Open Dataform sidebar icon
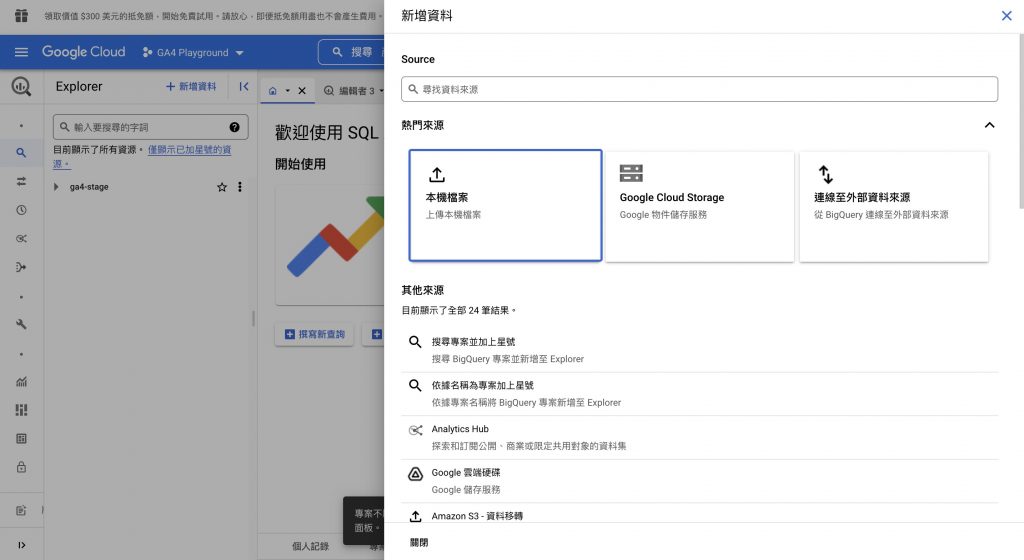Image resolution: width=1024 pixels, height=560 pixels. click(21, 267)
